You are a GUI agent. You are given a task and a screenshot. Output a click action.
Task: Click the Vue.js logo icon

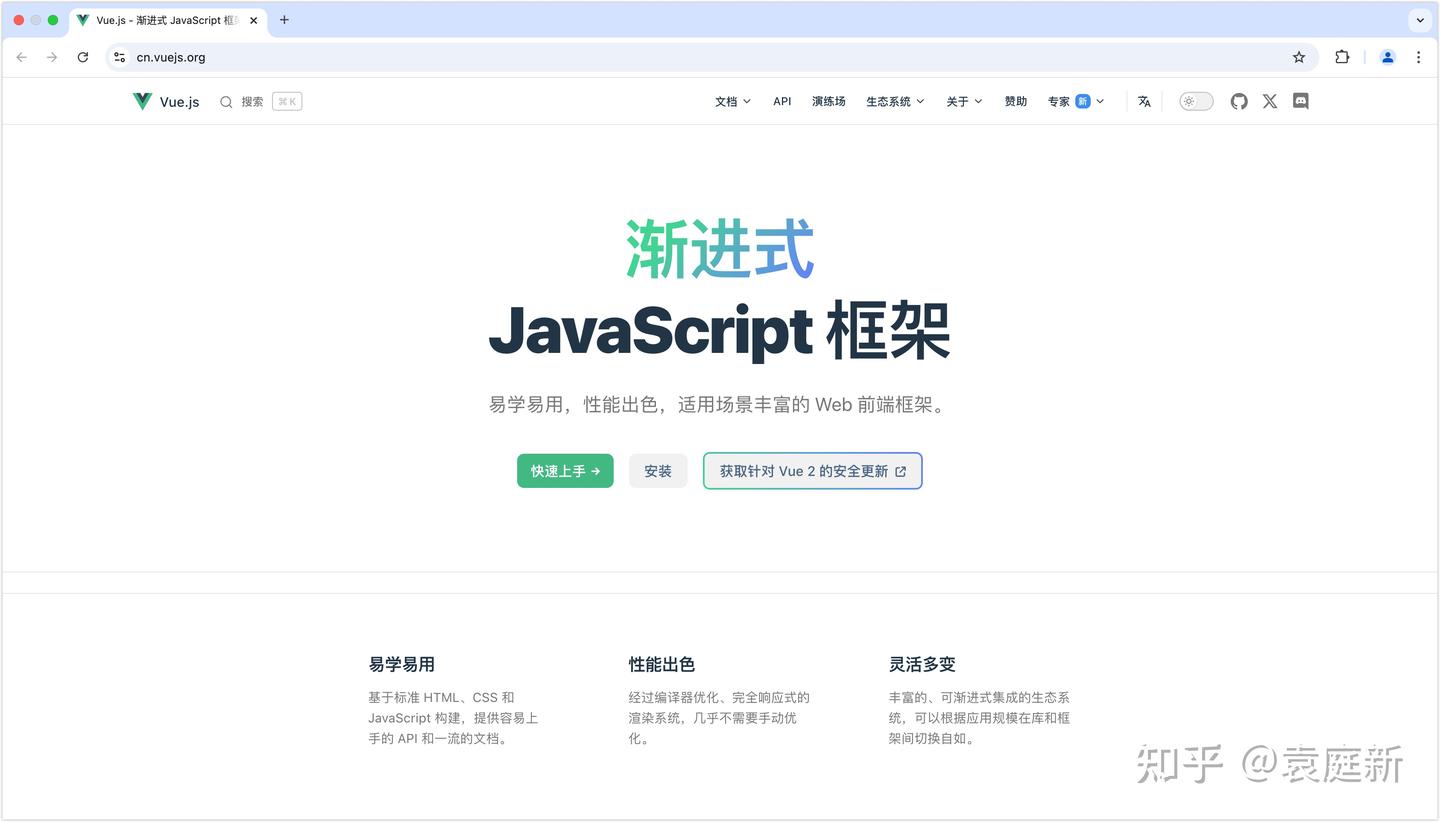tap(141, 100)
